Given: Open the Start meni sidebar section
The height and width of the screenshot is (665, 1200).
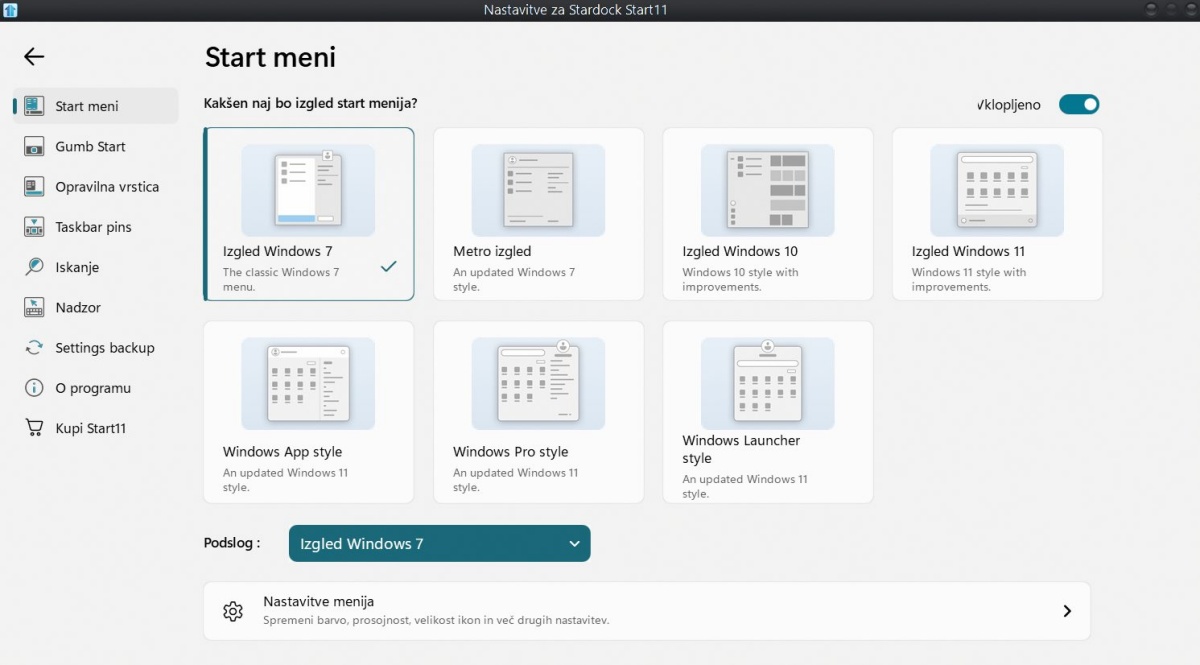Looking at the screenshot, I should (96, 106).
